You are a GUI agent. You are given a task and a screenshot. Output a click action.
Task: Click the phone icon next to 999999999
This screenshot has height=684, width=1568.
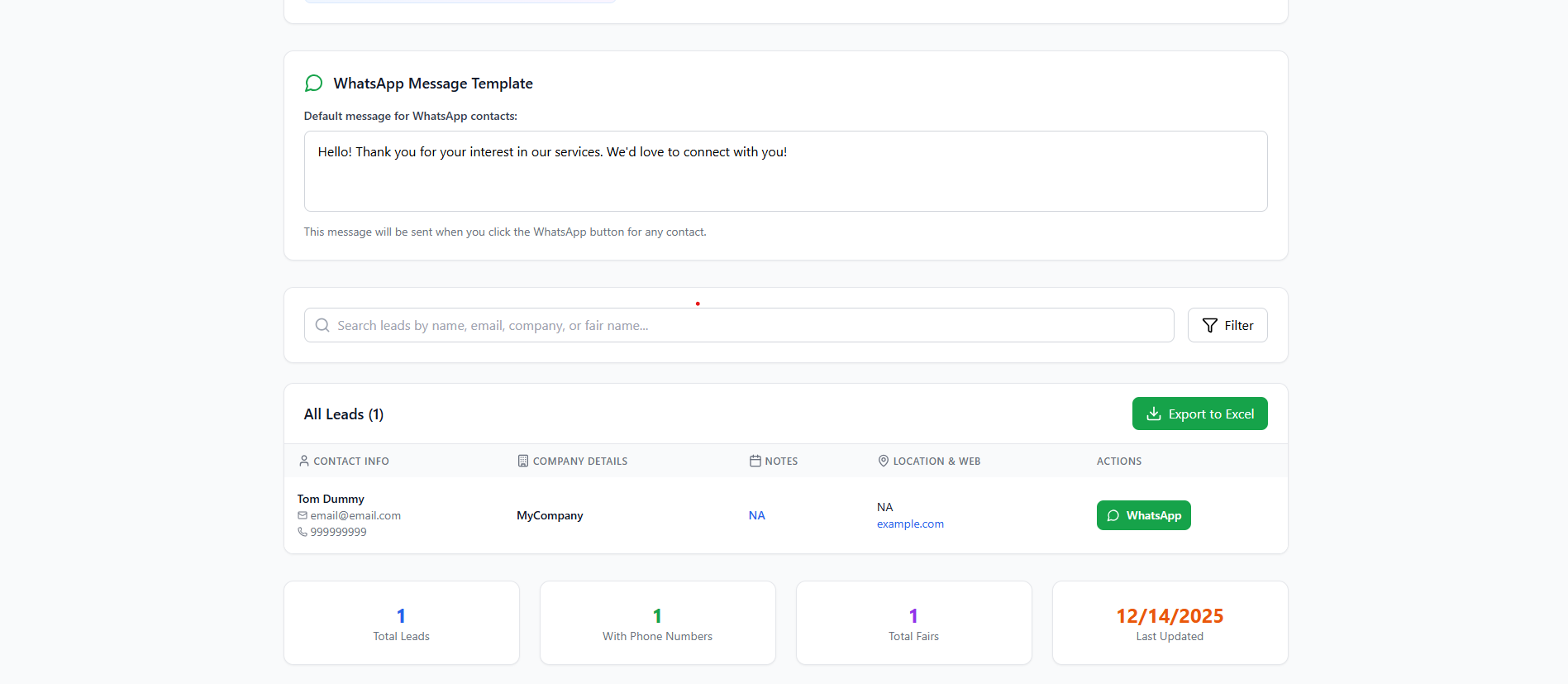(x=303, y=532)
